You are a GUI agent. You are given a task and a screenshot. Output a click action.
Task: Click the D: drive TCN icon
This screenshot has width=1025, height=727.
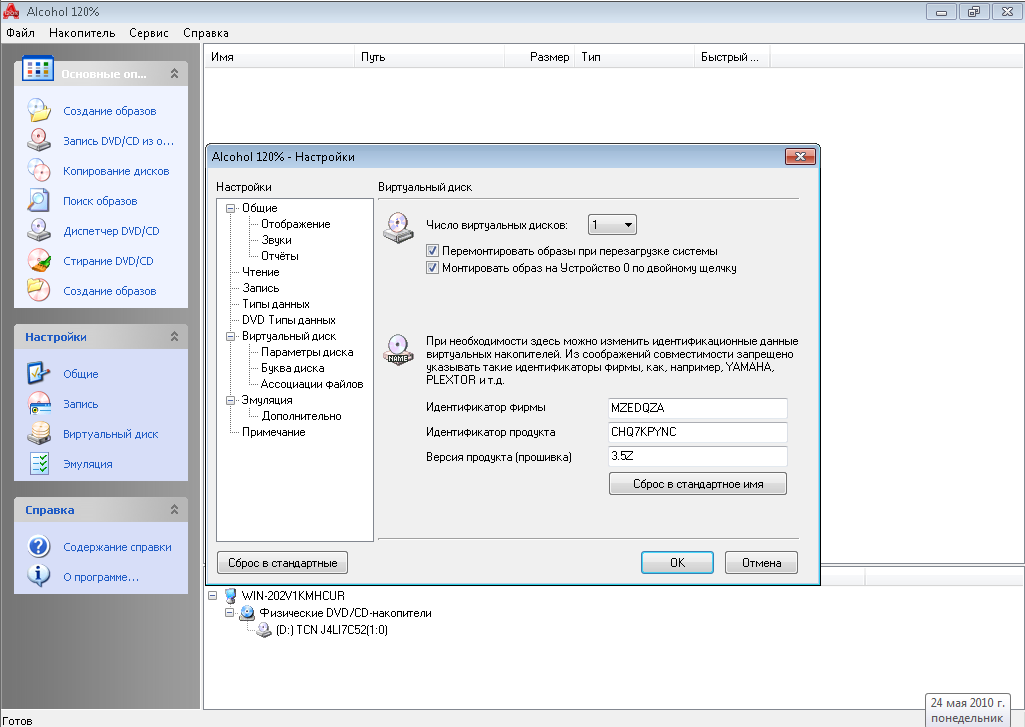[x=263, y=630]
